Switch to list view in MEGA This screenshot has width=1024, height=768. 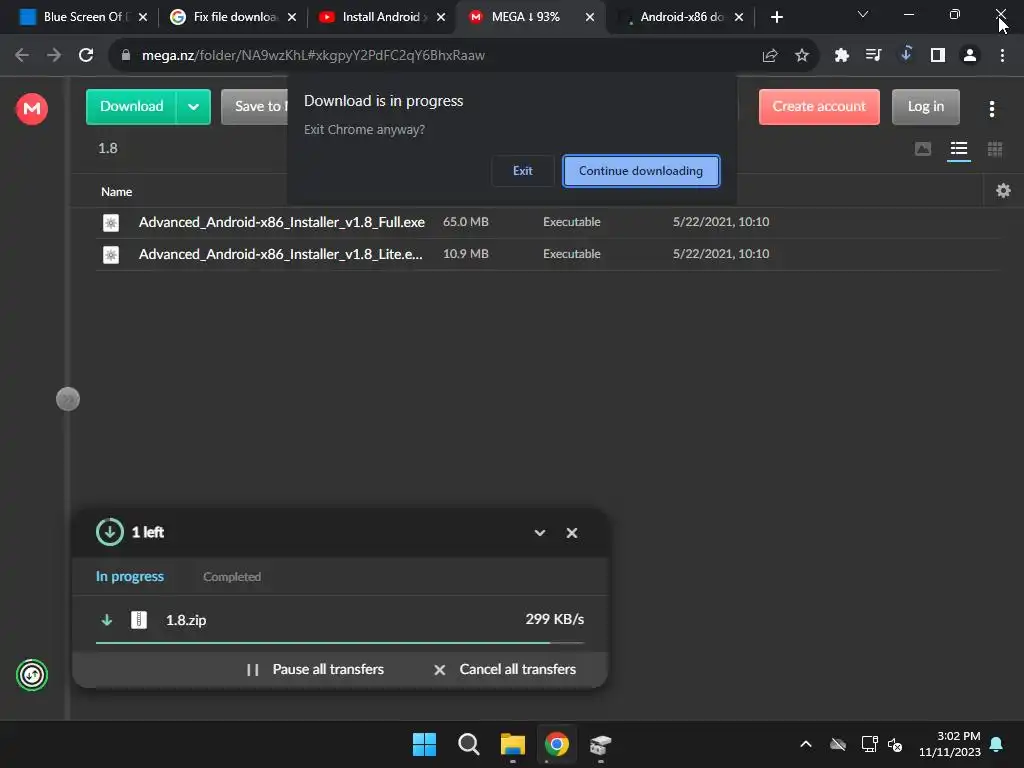pos(959,150)
